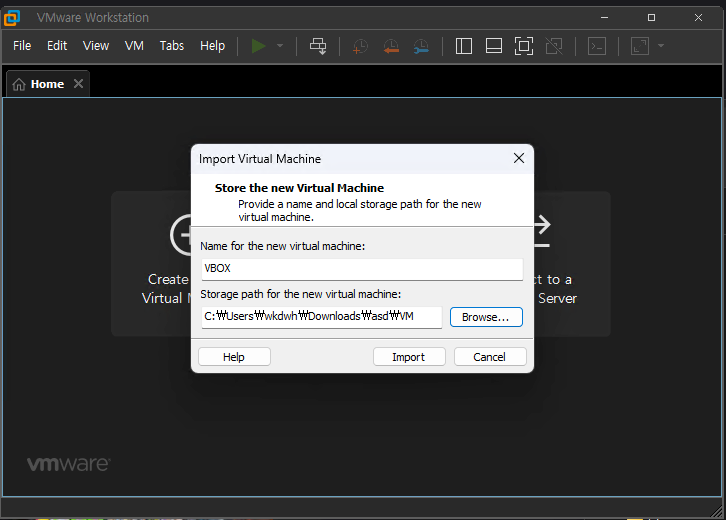Maximize the VMware Workstation window

[651, 18]
